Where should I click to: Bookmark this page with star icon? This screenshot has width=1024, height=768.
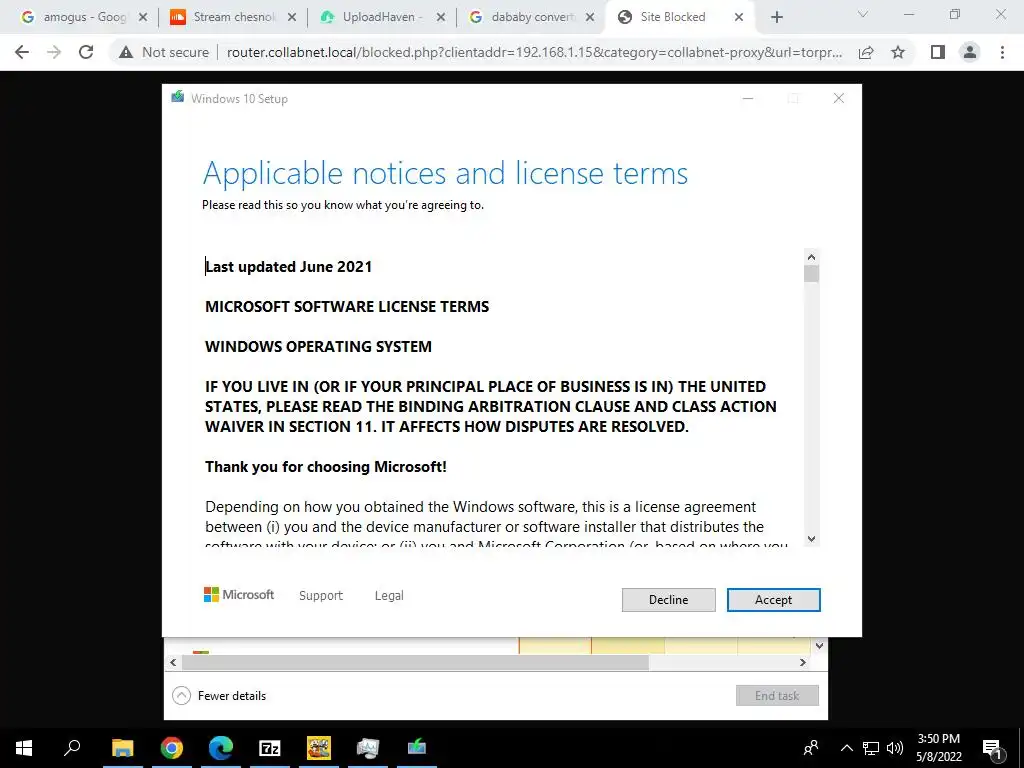(x=898, y=52)
